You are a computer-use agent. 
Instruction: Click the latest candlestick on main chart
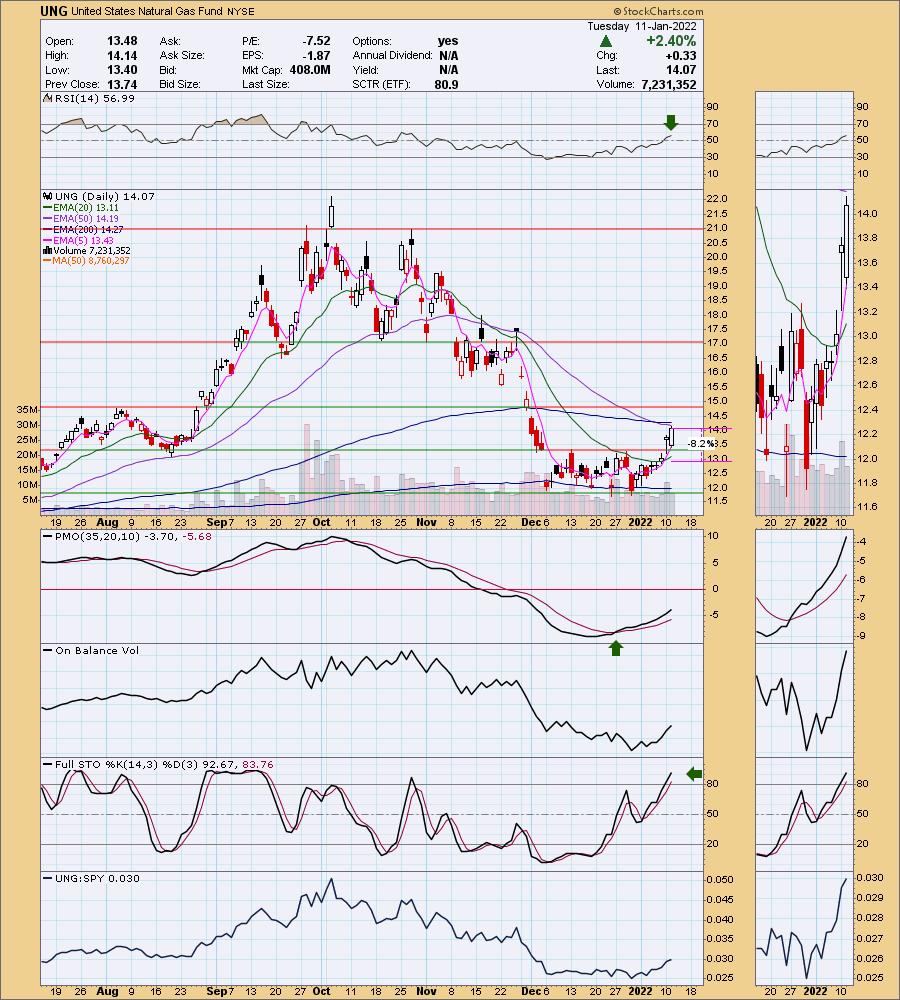(x=672, y=436)
